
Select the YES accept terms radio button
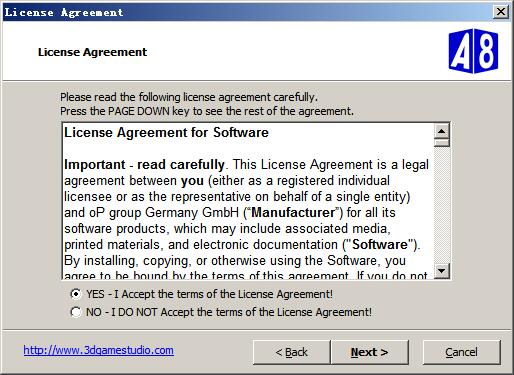click(x=76, y=294)
